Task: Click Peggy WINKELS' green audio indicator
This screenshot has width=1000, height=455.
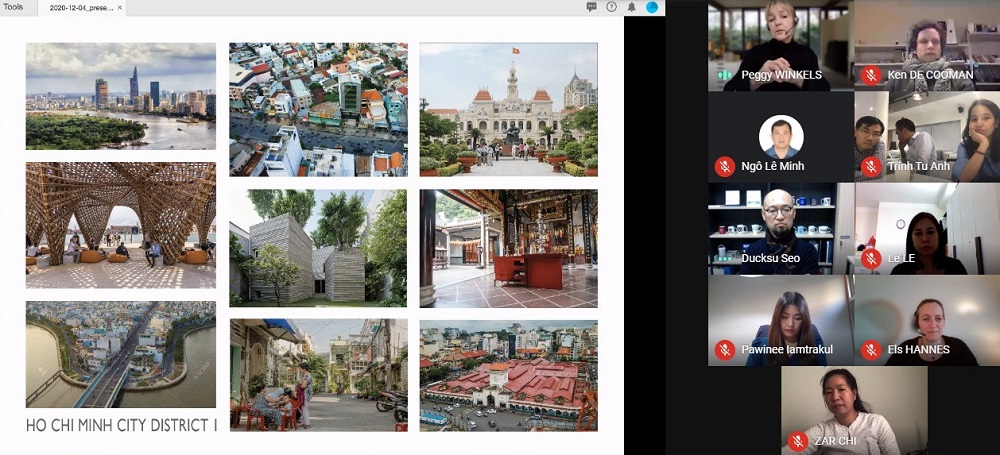Action: pos(725,75)
